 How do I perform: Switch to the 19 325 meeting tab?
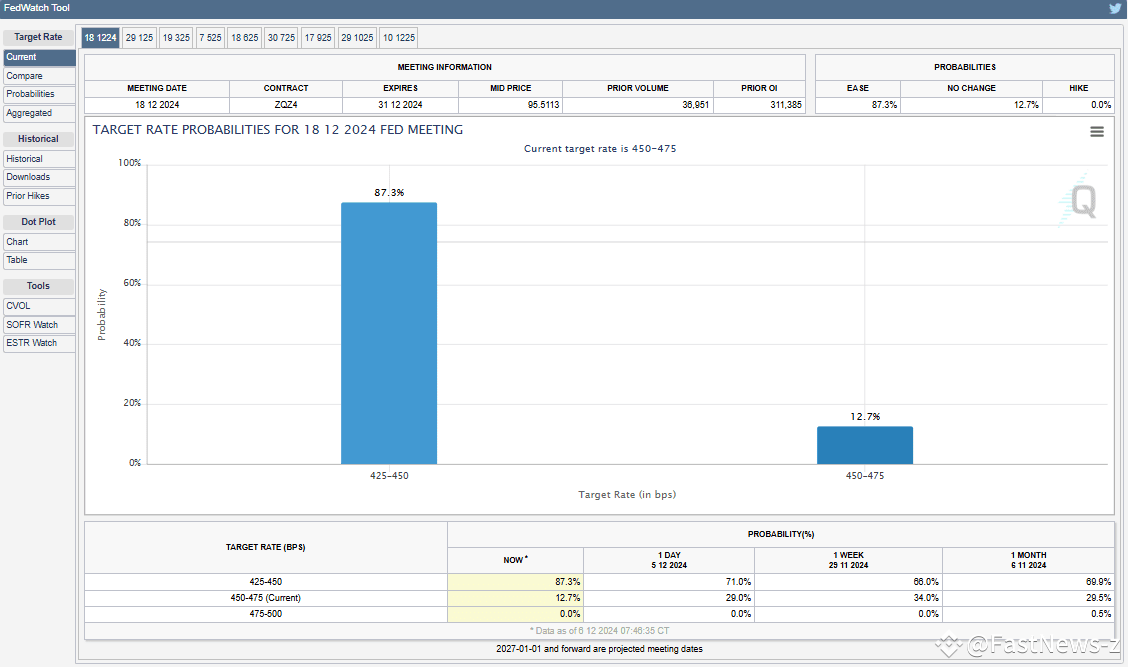(176, 37)
